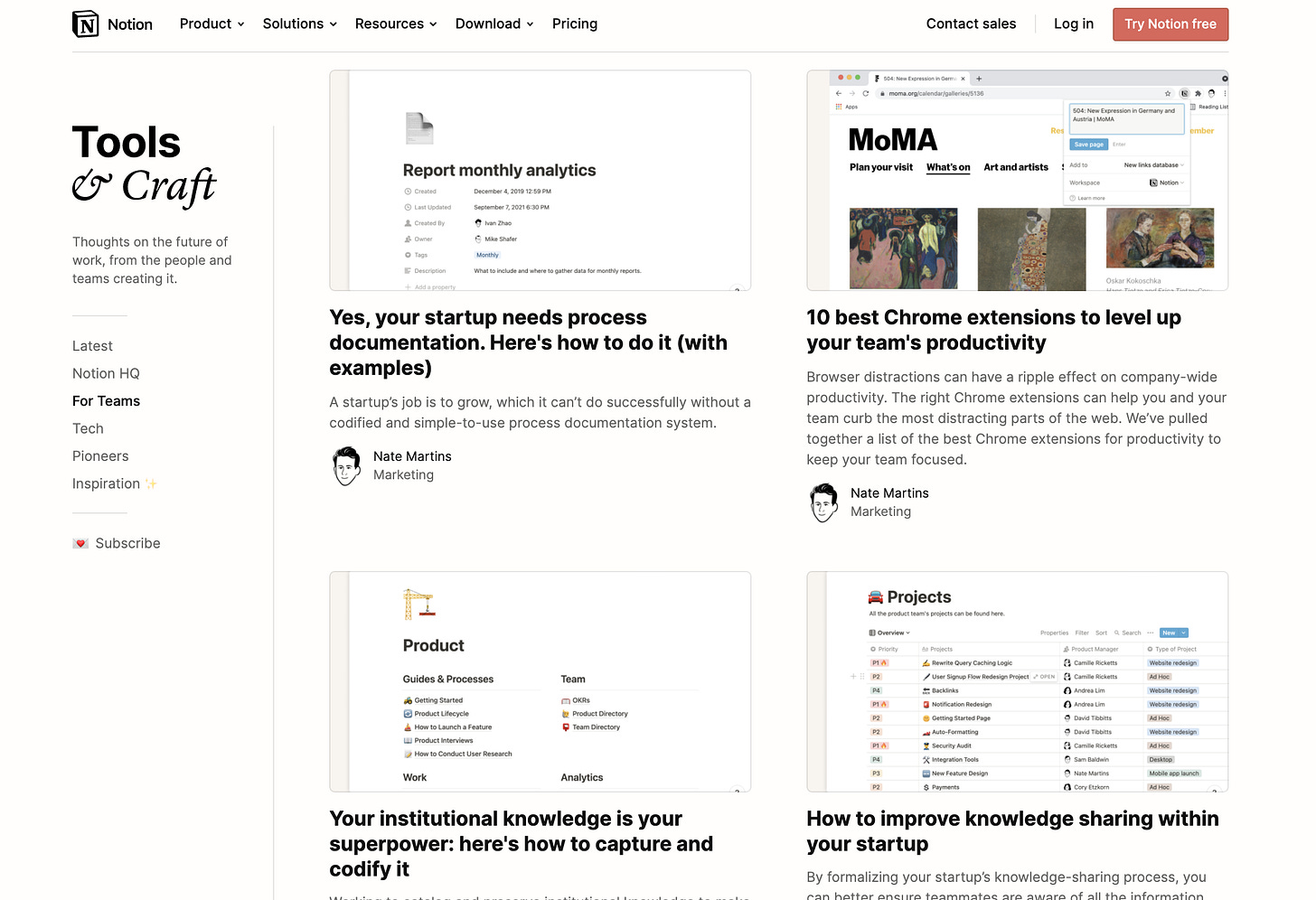Open the Product wiki page thumbnail
Screen dimensions: 1316x900
[x=540, y=682]
